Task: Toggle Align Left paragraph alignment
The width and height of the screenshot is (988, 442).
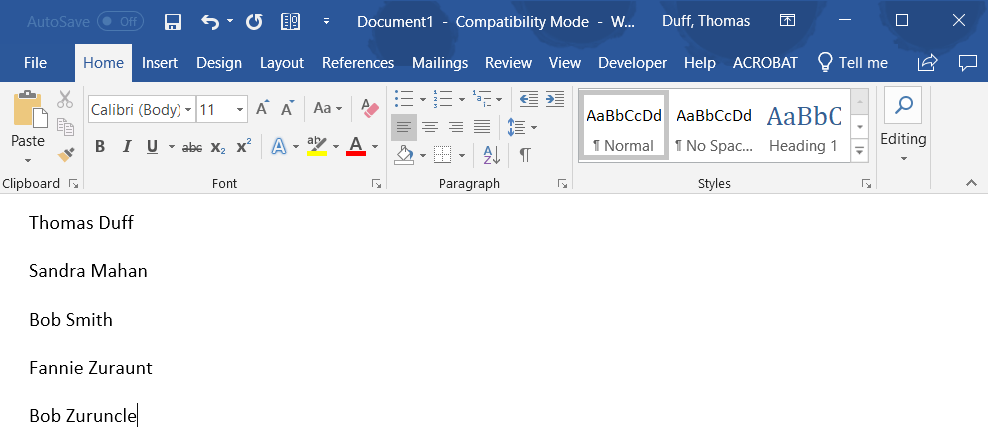Action: point(403,127)
